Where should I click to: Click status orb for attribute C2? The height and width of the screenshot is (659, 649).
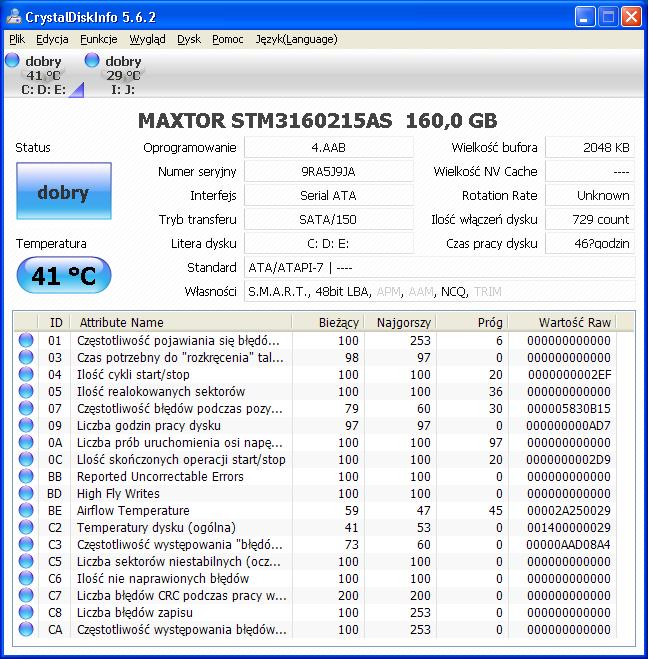[26, 527]
